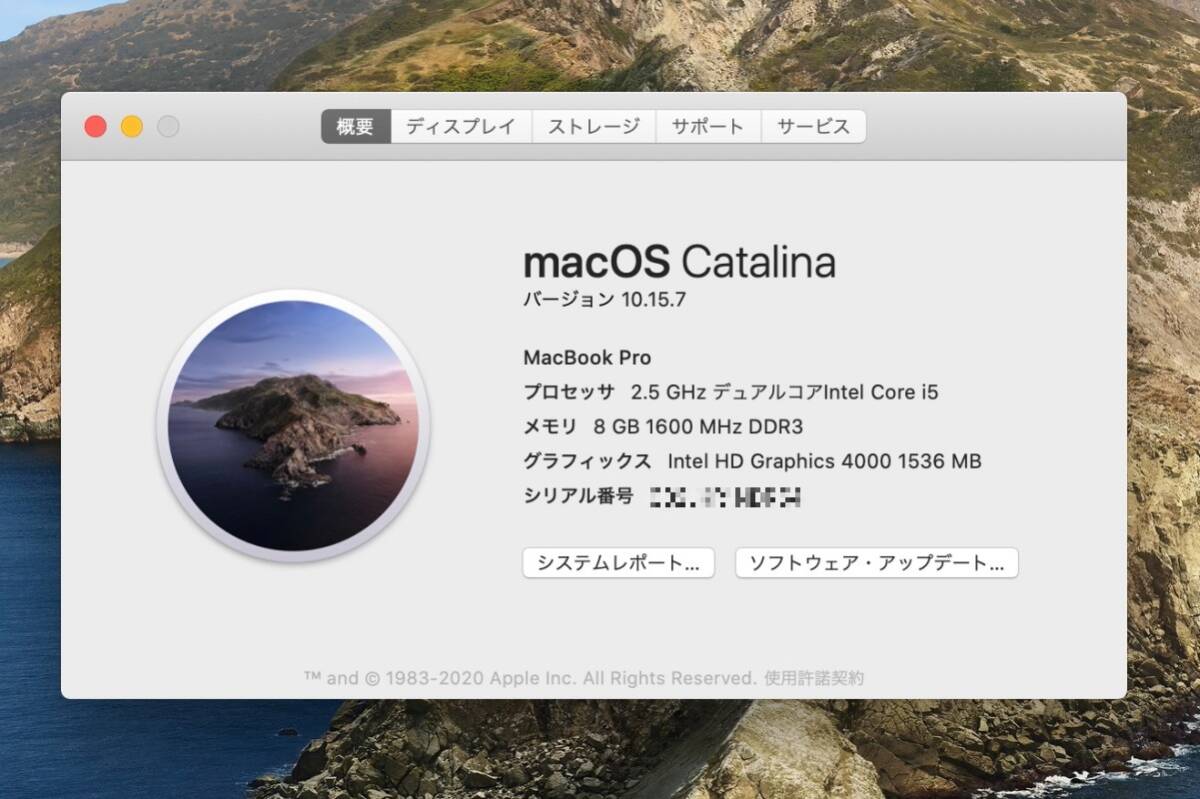Click the macOS Catalina title

point(679,262)
